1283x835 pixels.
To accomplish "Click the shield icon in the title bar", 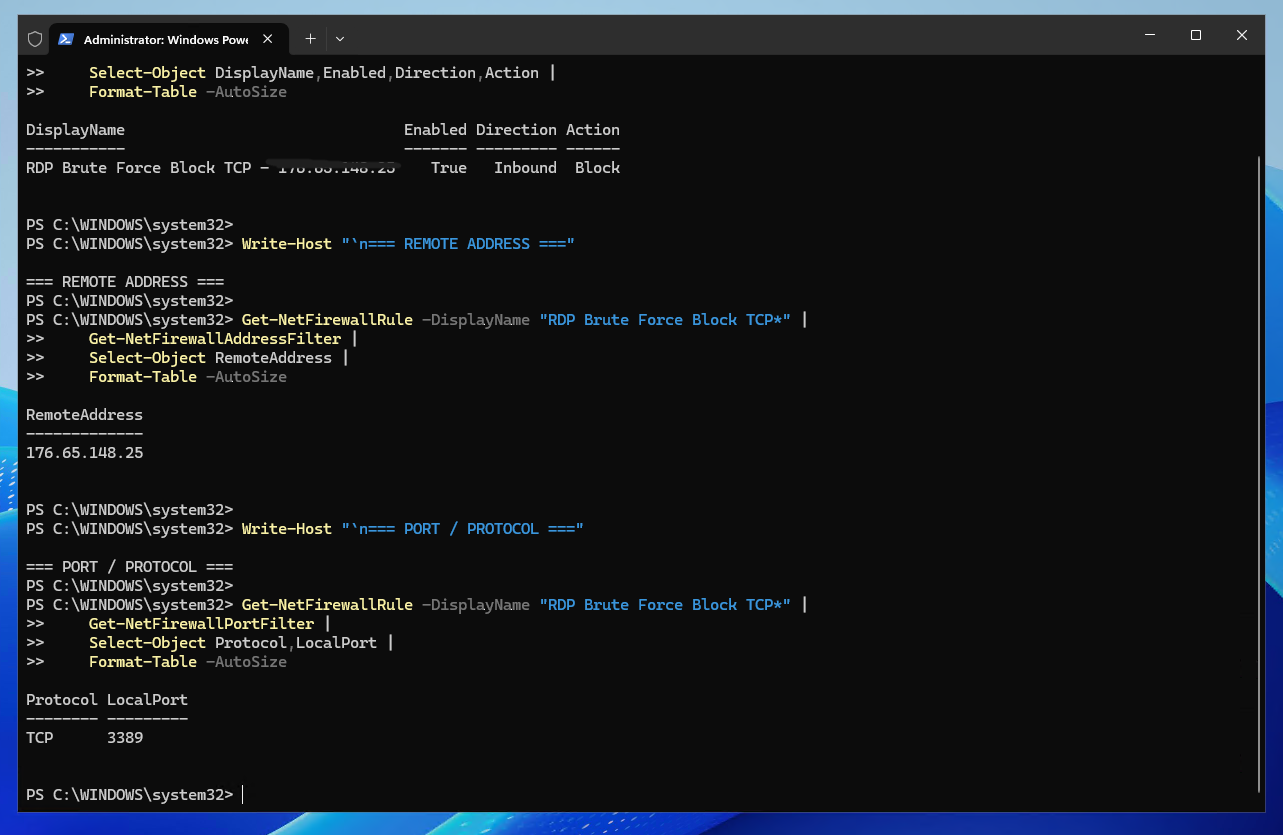I will click(35, 39).
